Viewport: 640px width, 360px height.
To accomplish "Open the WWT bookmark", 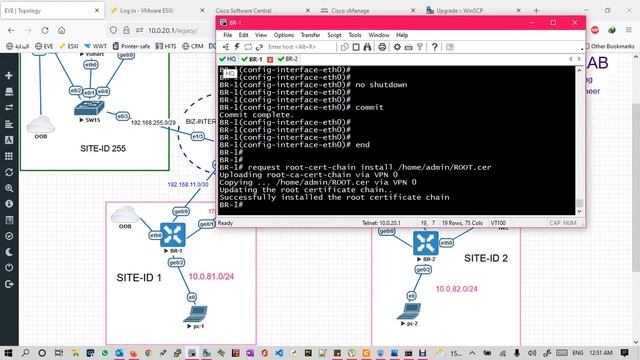I will [95, 47].
